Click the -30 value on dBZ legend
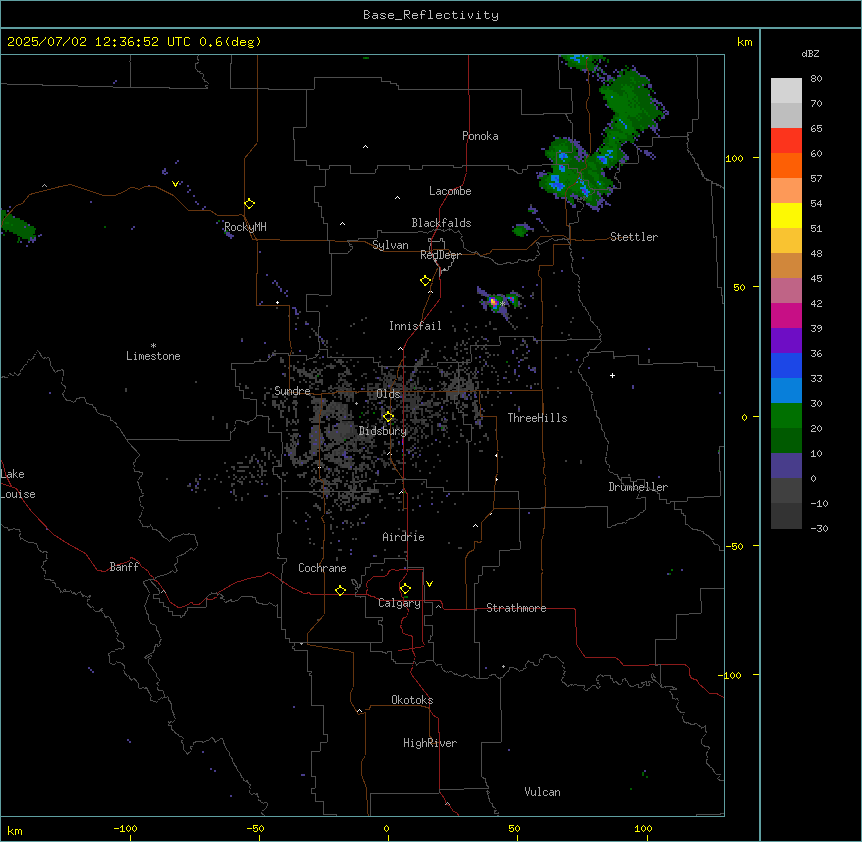The image size is (862, 842). tap(819, 528)
